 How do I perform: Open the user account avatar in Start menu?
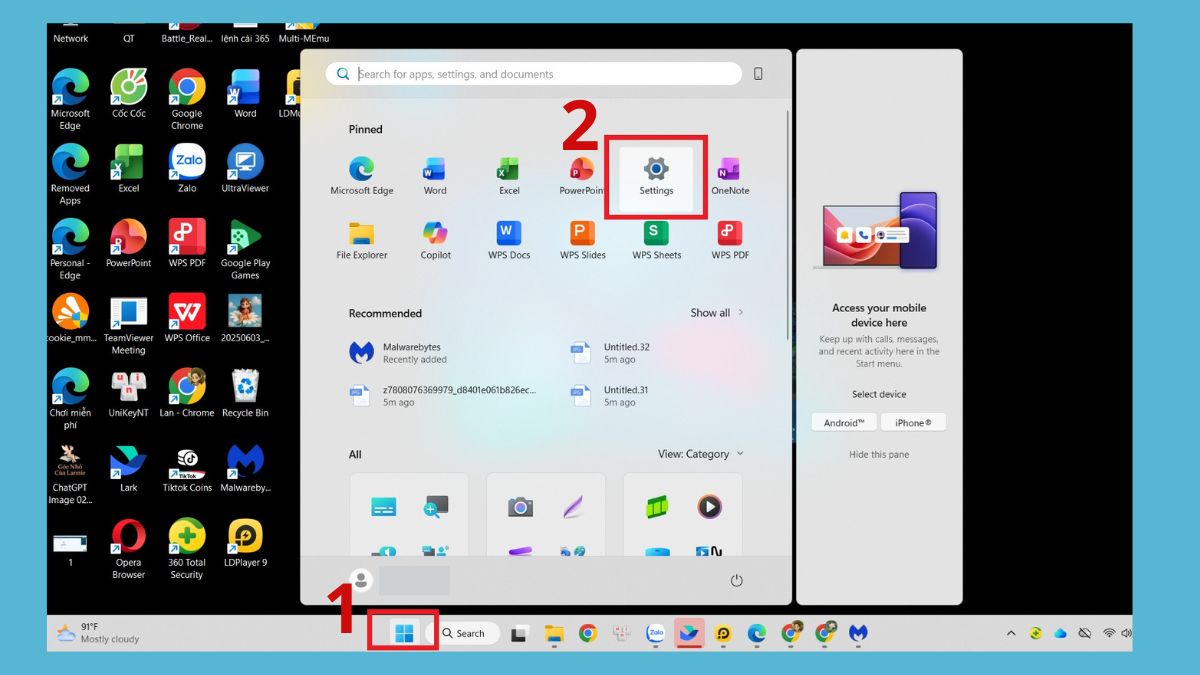tap(361, 580)
